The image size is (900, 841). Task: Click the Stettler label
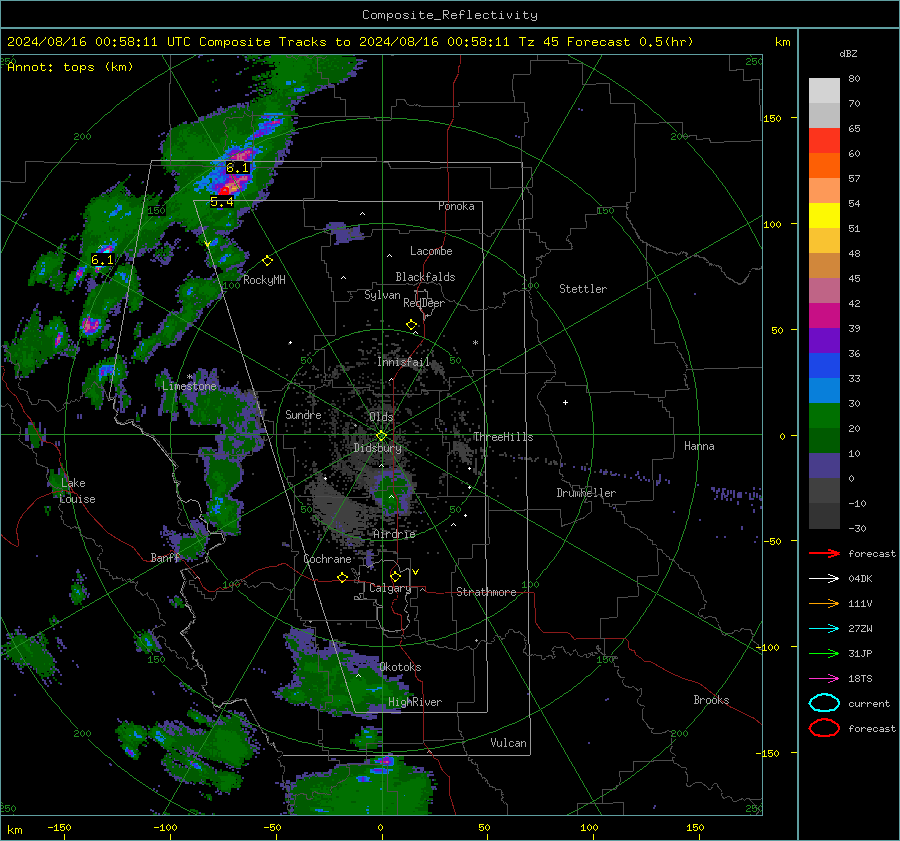pyautogui.click(x=583, y=289)
